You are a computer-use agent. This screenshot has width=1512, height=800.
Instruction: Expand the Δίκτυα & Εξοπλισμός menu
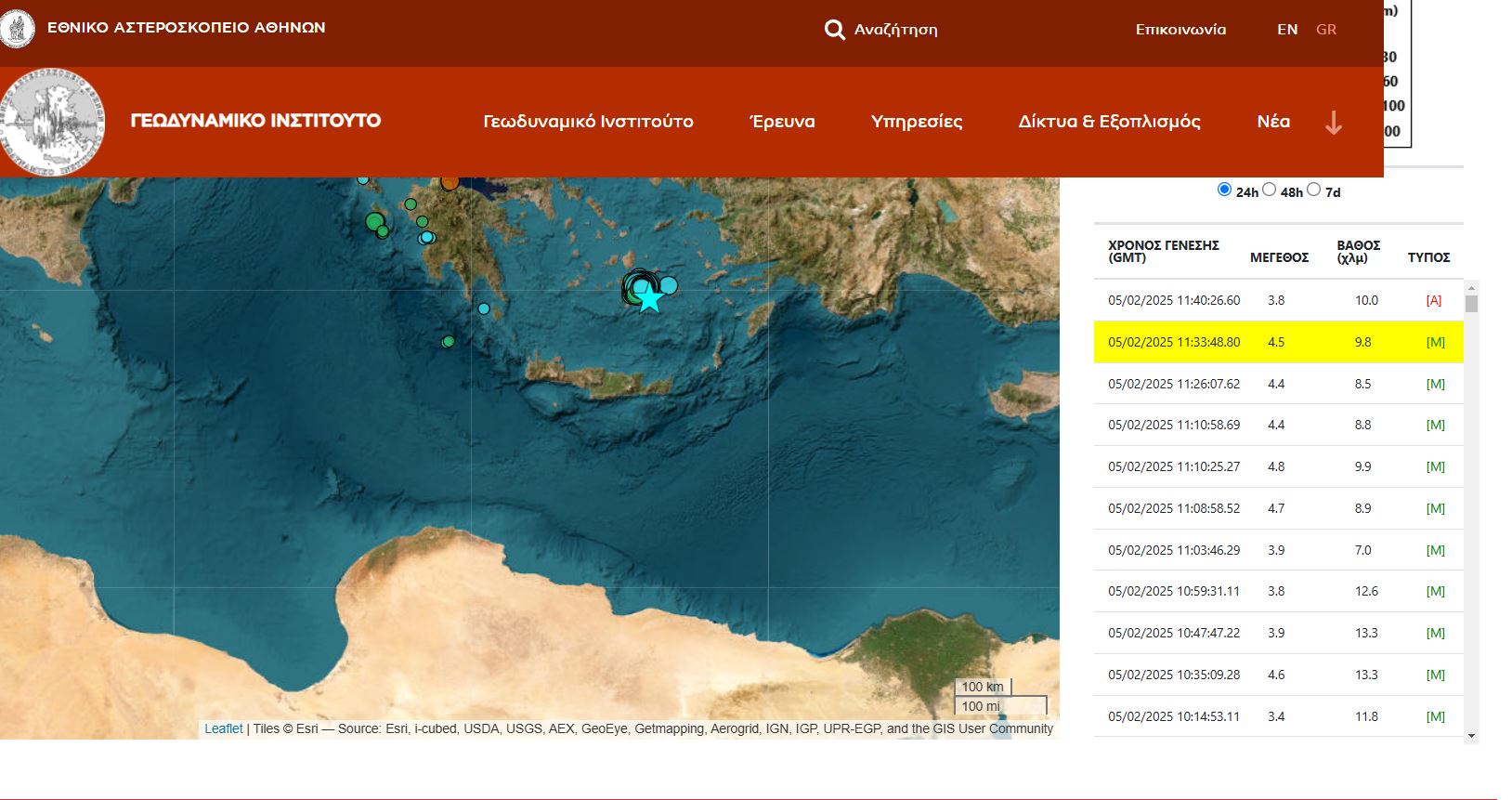pos(1109,122)
